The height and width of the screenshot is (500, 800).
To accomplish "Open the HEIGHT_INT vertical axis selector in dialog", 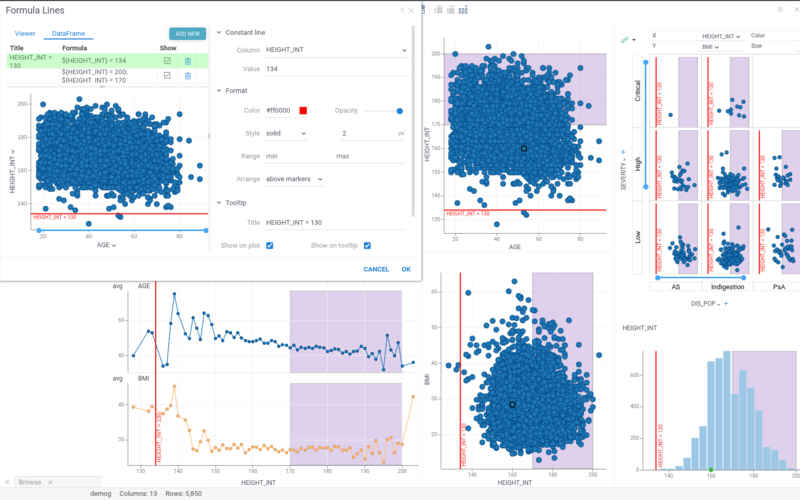I will pos(12,171).
